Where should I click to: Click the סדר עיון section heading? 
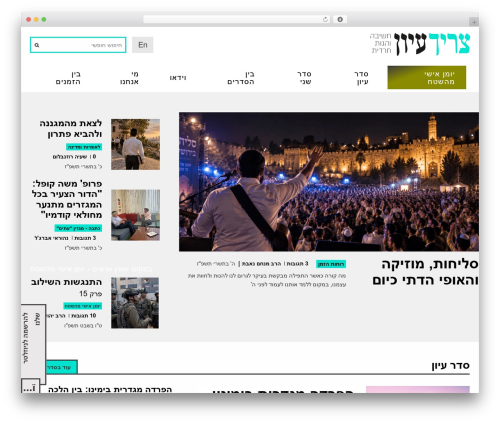click(450, 366)
